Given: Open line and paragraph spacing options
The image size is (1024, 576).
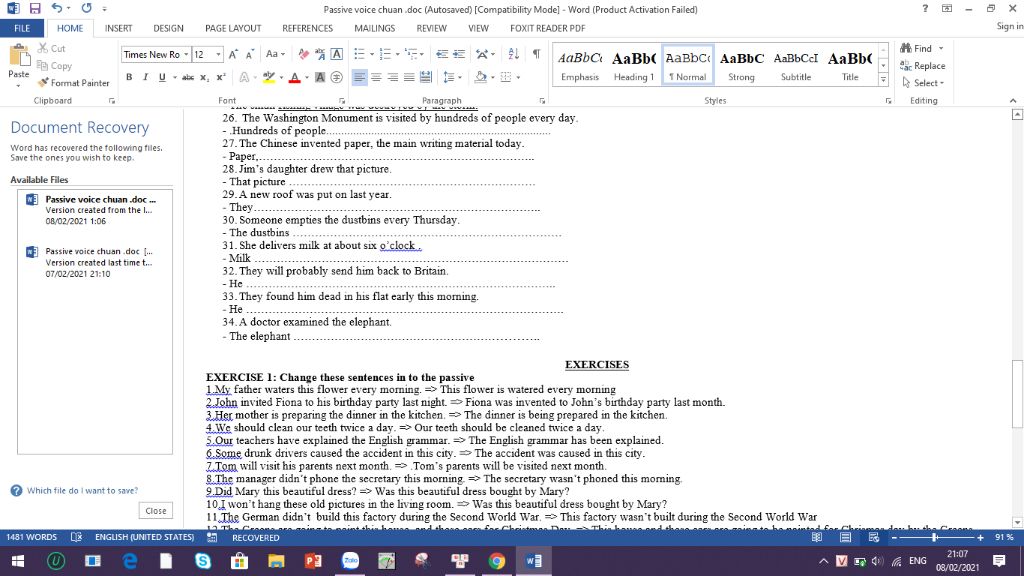Looking at the screenshot, I should coord(452,77).
